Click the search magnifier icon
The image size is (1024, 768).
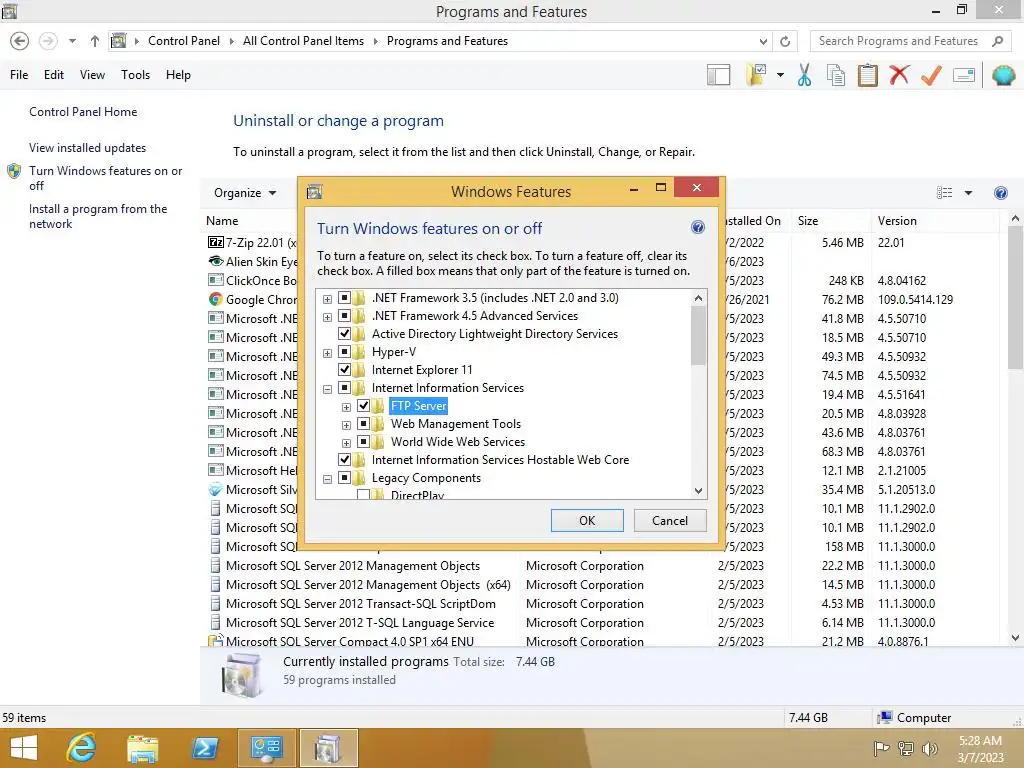[997, 41]
